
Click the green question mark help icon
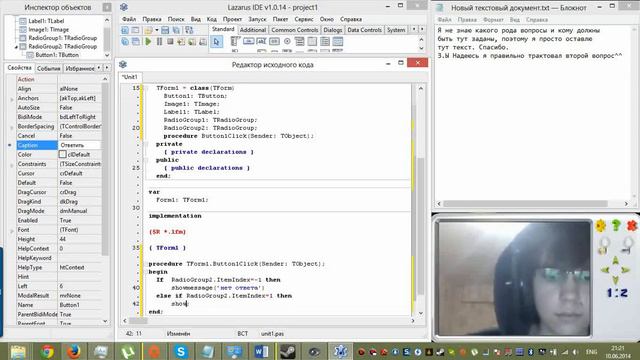(616, 226)
